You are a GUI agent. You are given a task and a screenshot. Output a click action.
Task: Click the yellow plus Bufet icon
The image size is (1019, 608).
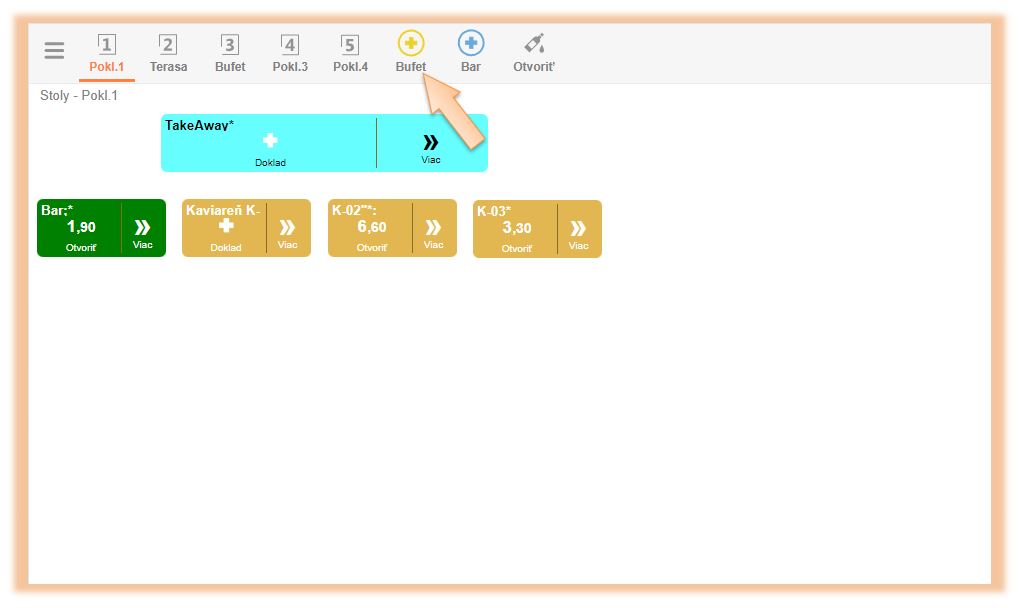click(411, 43)
